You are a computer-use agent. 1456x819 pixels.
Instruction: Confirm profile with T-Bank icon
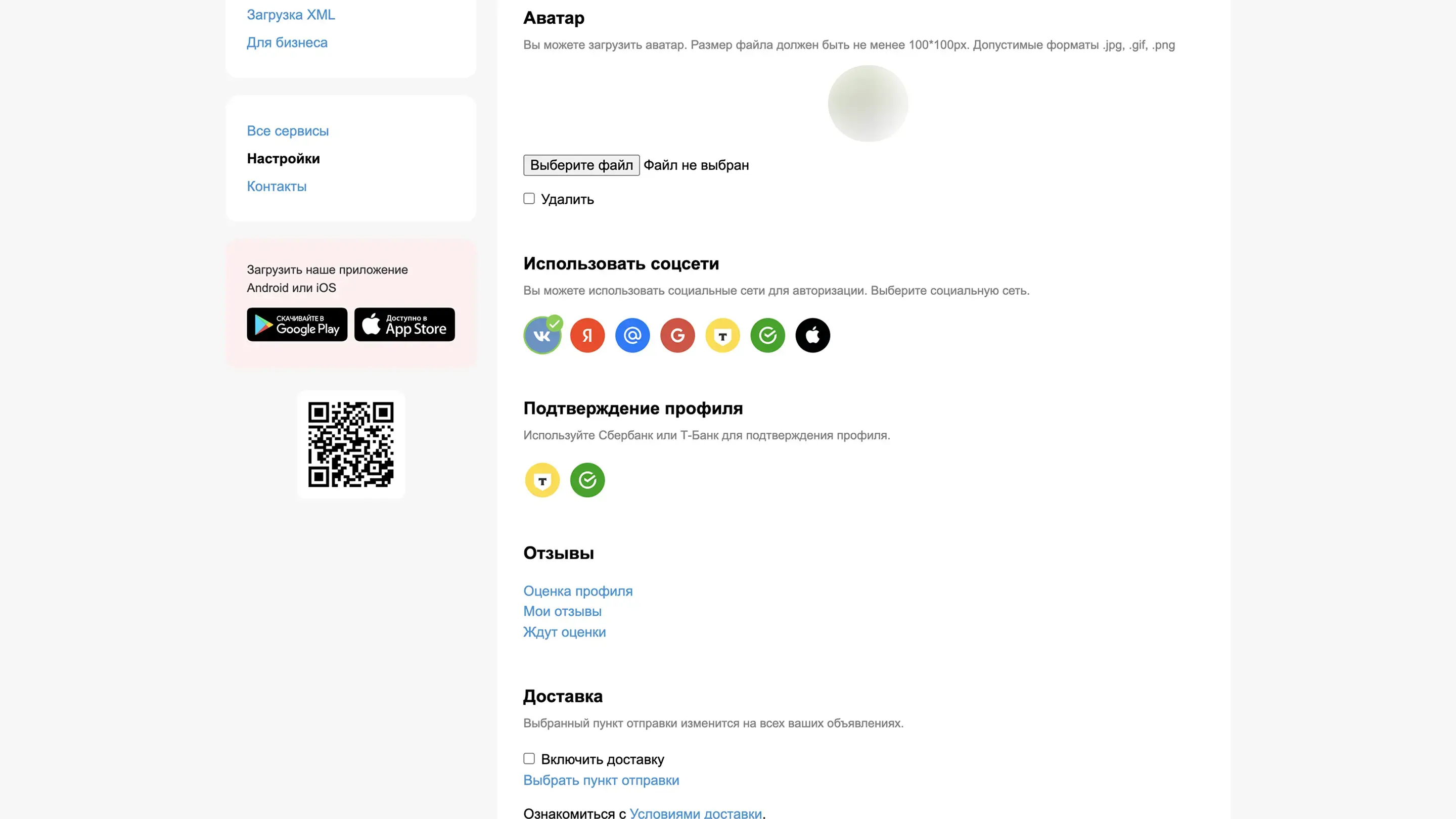(x=542, y=480)
